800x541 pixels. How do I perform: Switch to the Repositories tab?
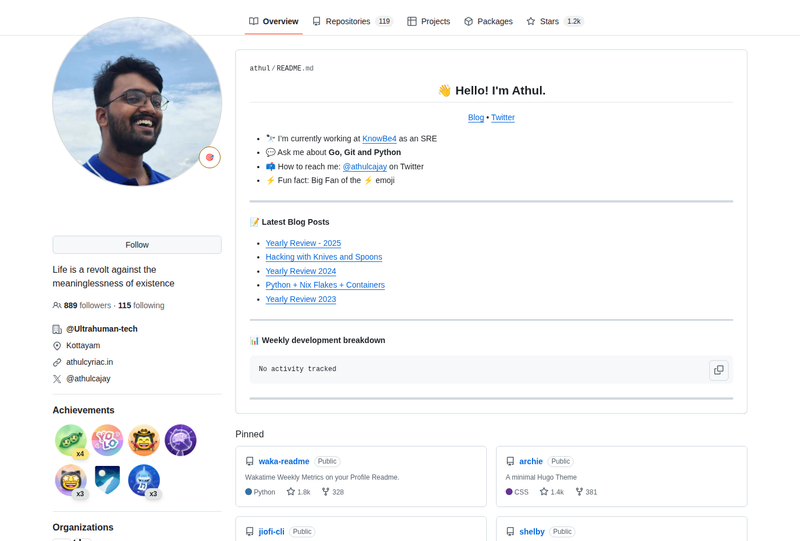pyautogui.click(x=352, y=21)
